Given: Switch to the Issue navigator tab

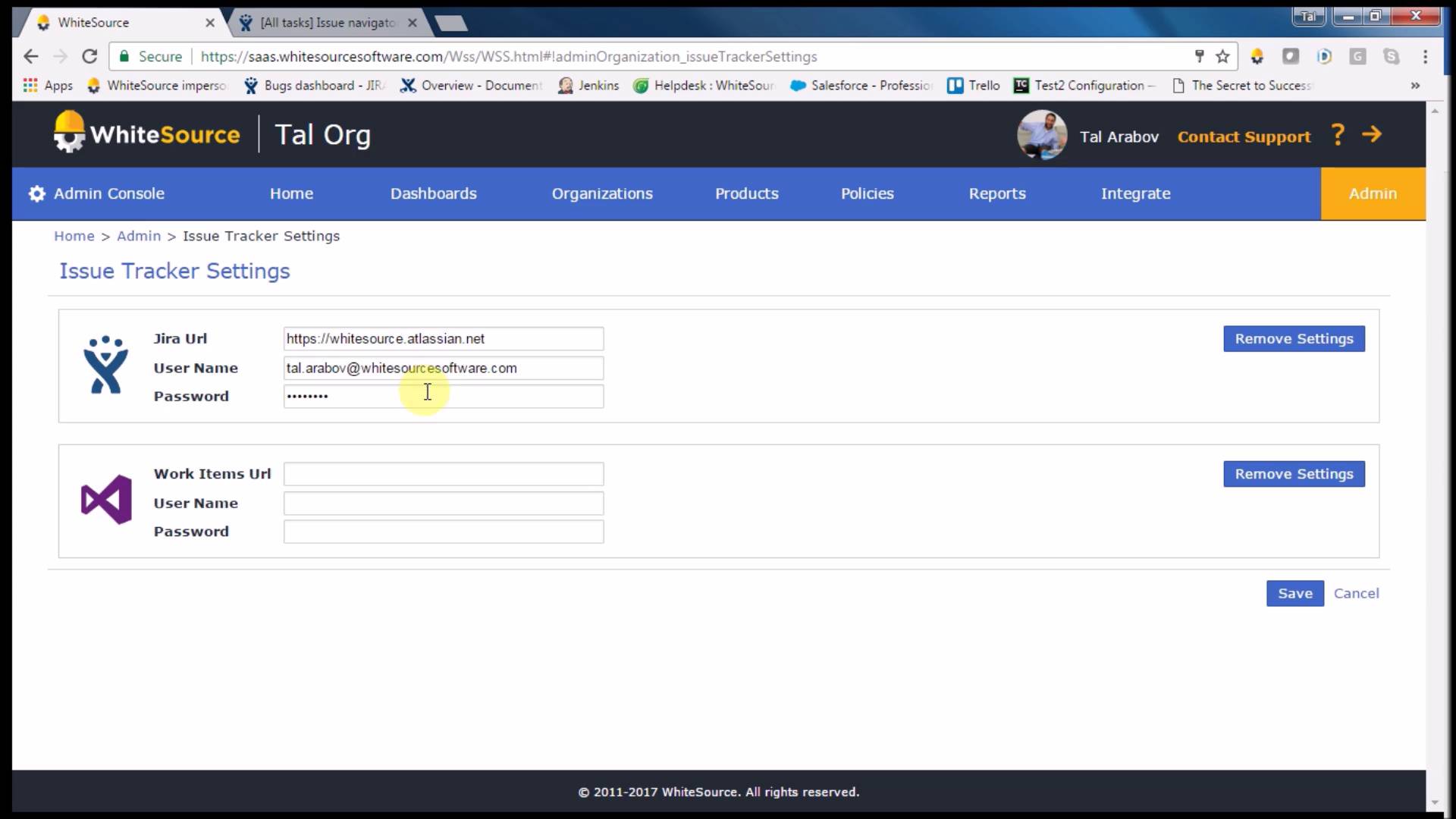Looking at the screenshot, I should pyautogui.click(x=328, y=23).
